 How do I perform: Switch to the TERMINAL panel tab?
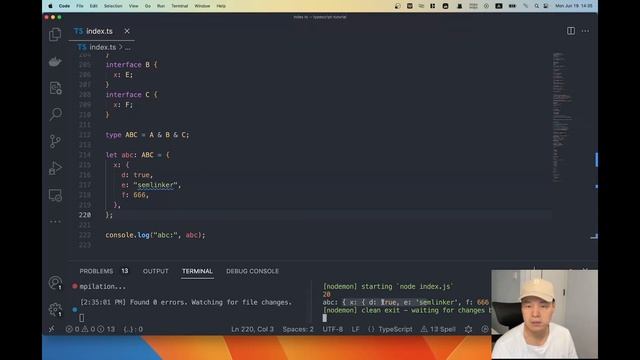pyautogui.click(x=197, y=271)
